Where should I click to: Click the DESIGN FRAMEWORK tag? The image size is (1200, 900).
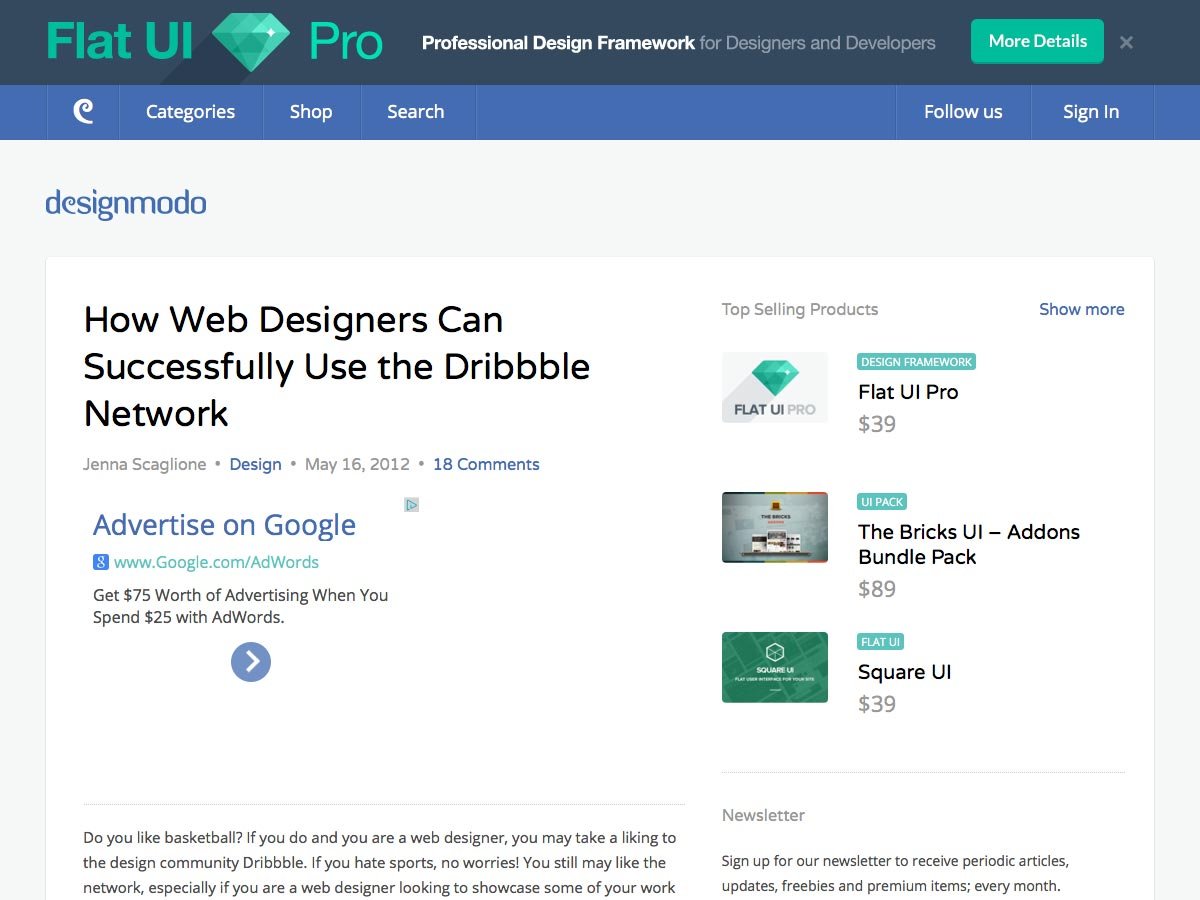point(916,362)
